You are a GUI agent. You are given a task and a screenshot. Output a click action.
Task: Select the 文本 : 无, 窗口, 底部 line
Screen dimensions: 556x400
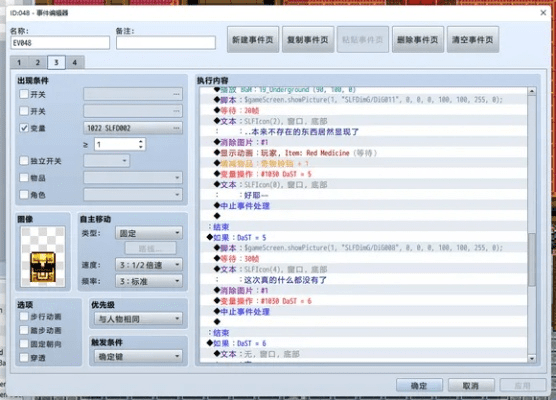pyautogui.click(x=363, y=354)
